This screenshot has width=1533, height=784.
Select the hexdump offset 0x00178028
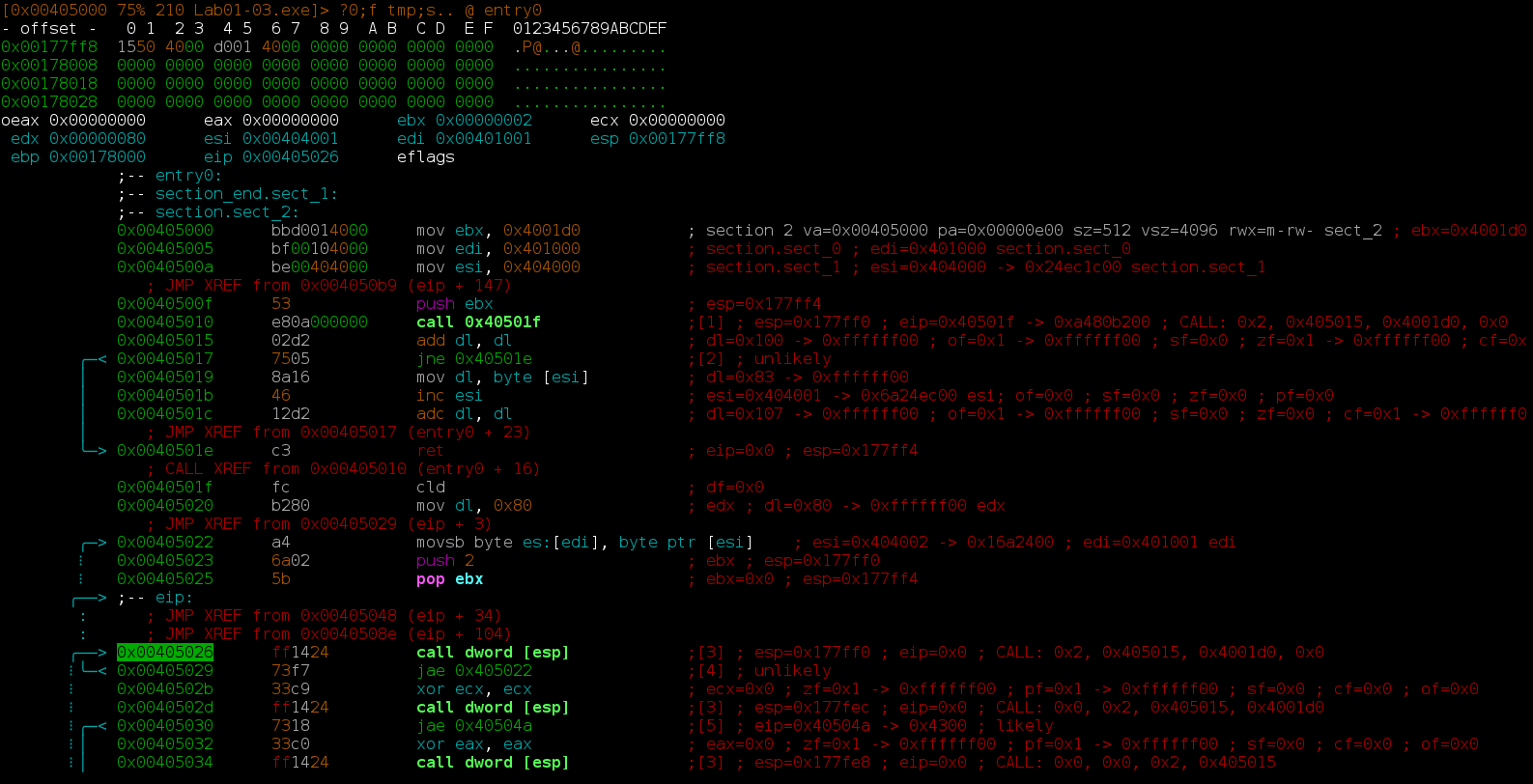pos(49,101)
